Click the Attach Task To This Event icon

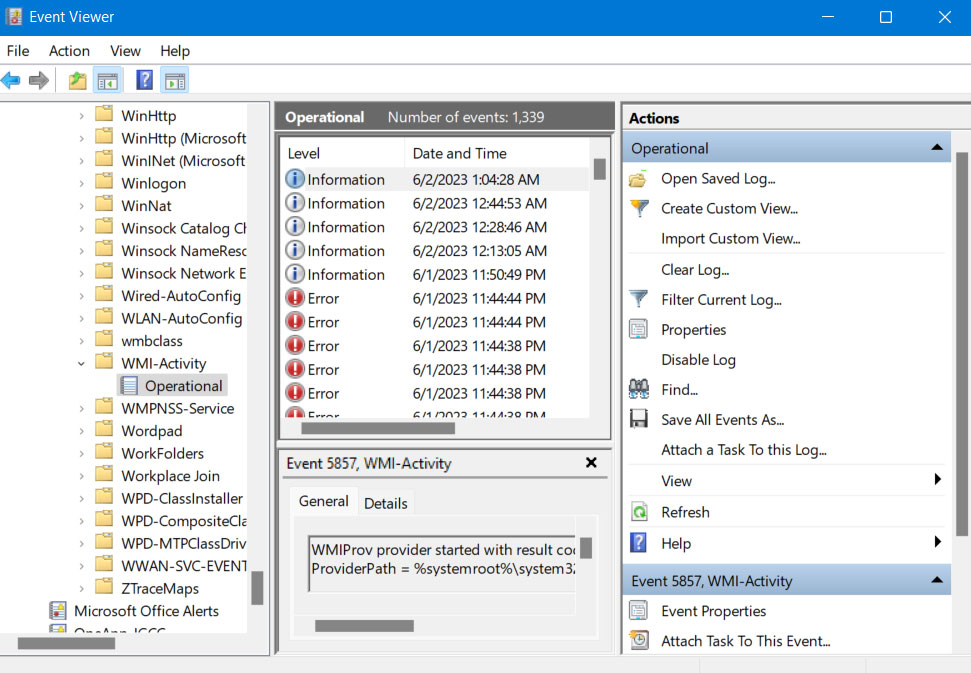point(639,640)
